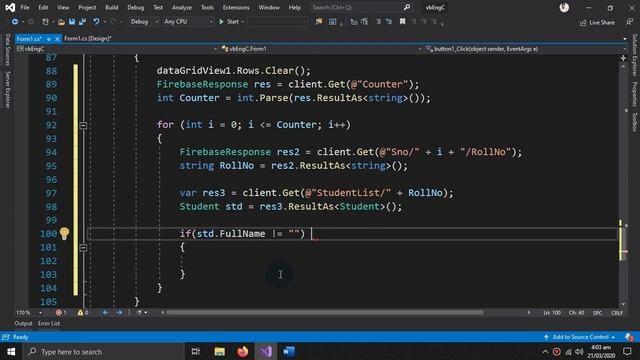640x360 pixels.
Task: Open the File menu
Action: (25, 7)
